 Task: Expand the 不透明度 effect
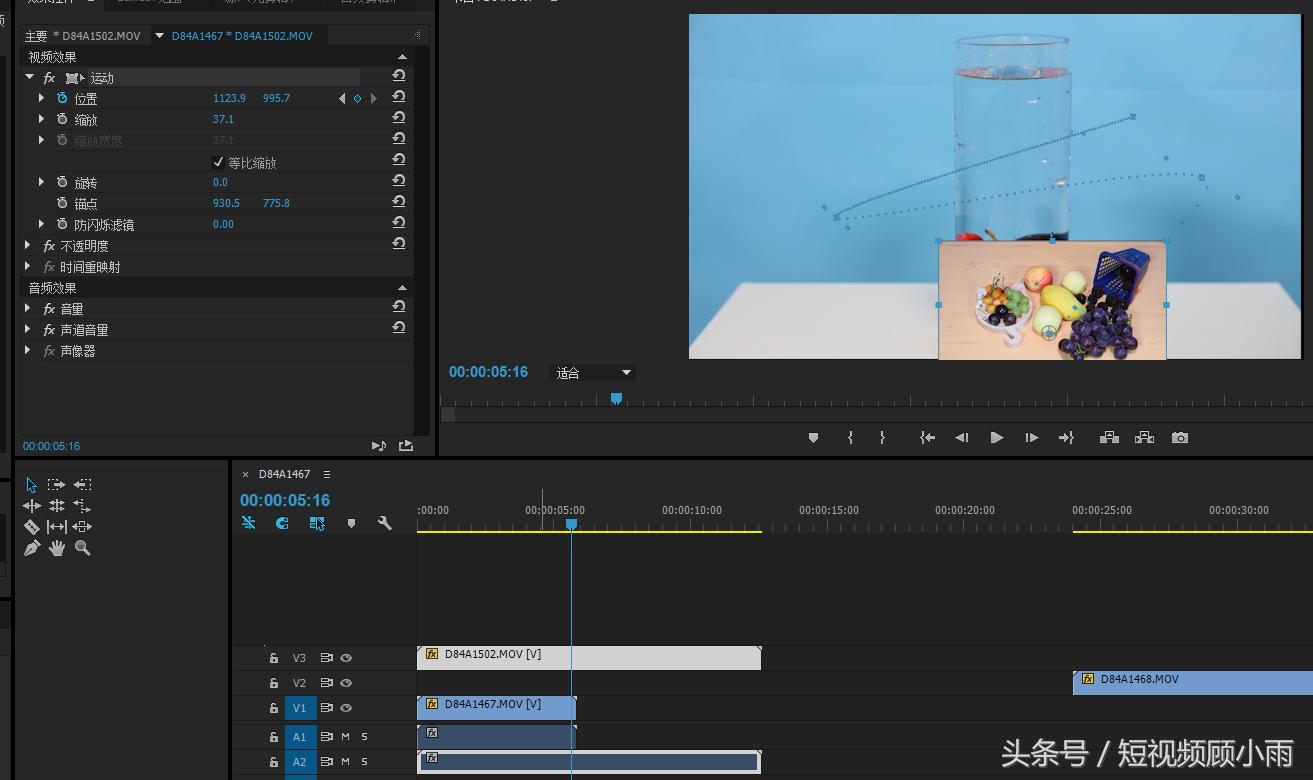[x=28, y=245]
